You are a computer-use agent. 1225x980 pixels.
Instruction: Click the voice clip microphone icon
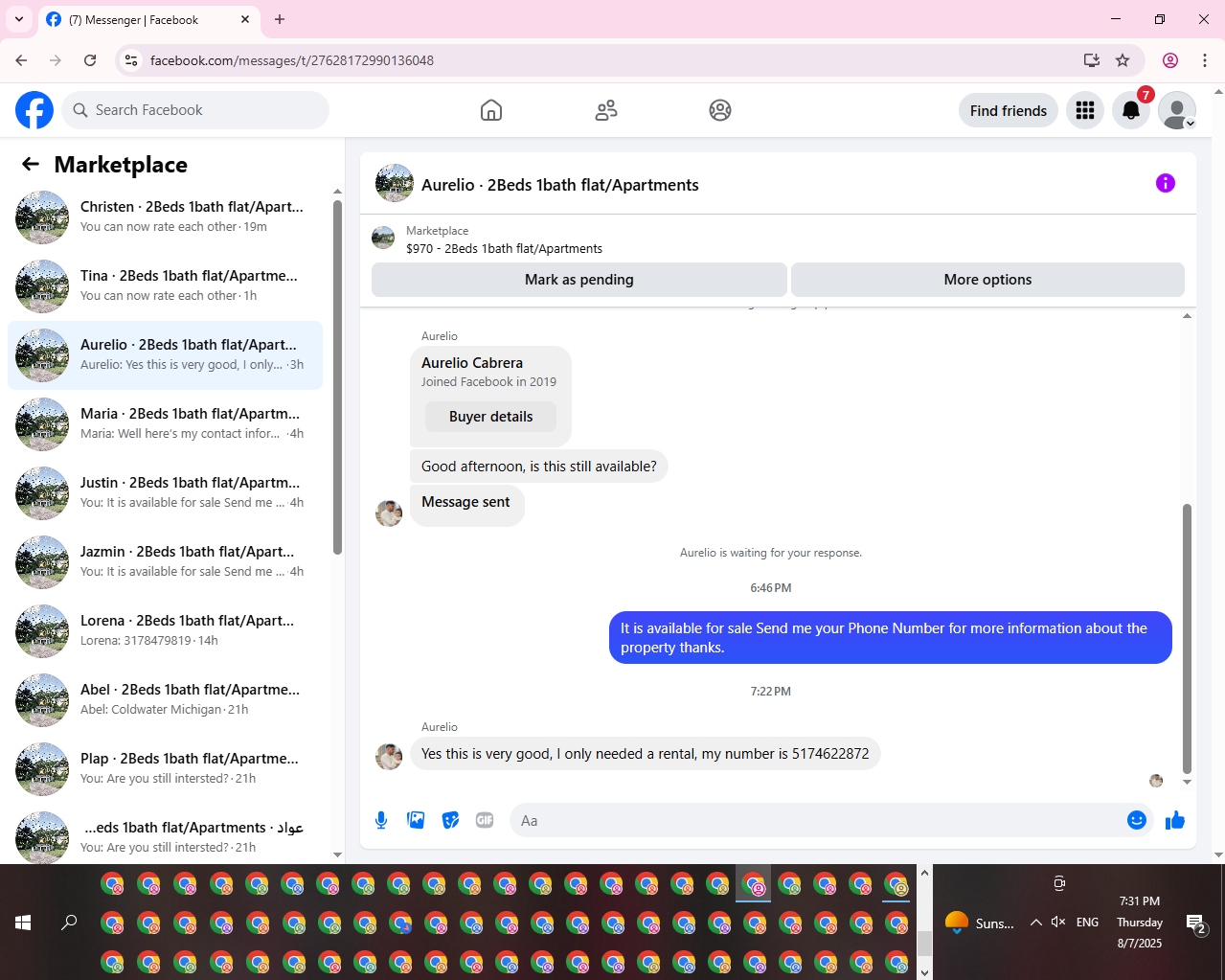pos(381,820)
